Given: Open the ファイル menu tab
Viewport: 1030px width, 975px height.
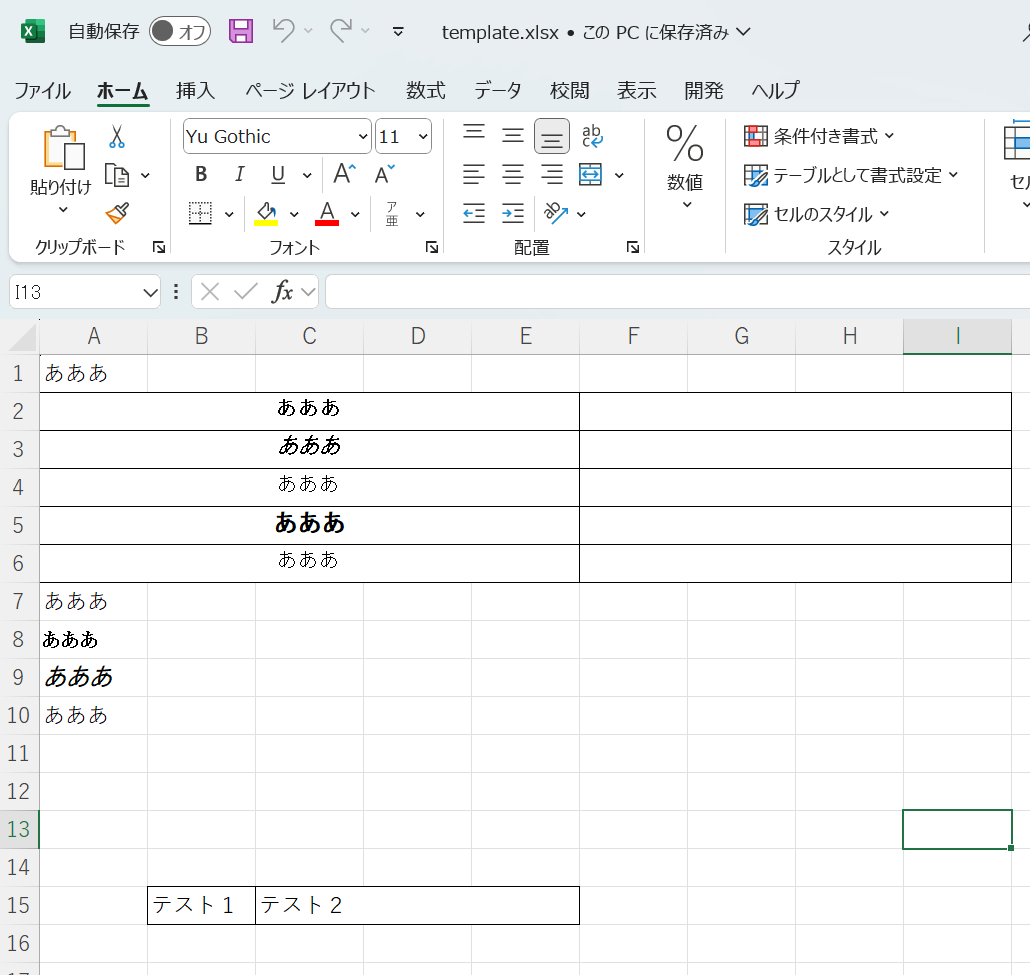Looking at the screenshot, I should click(42, 90).
